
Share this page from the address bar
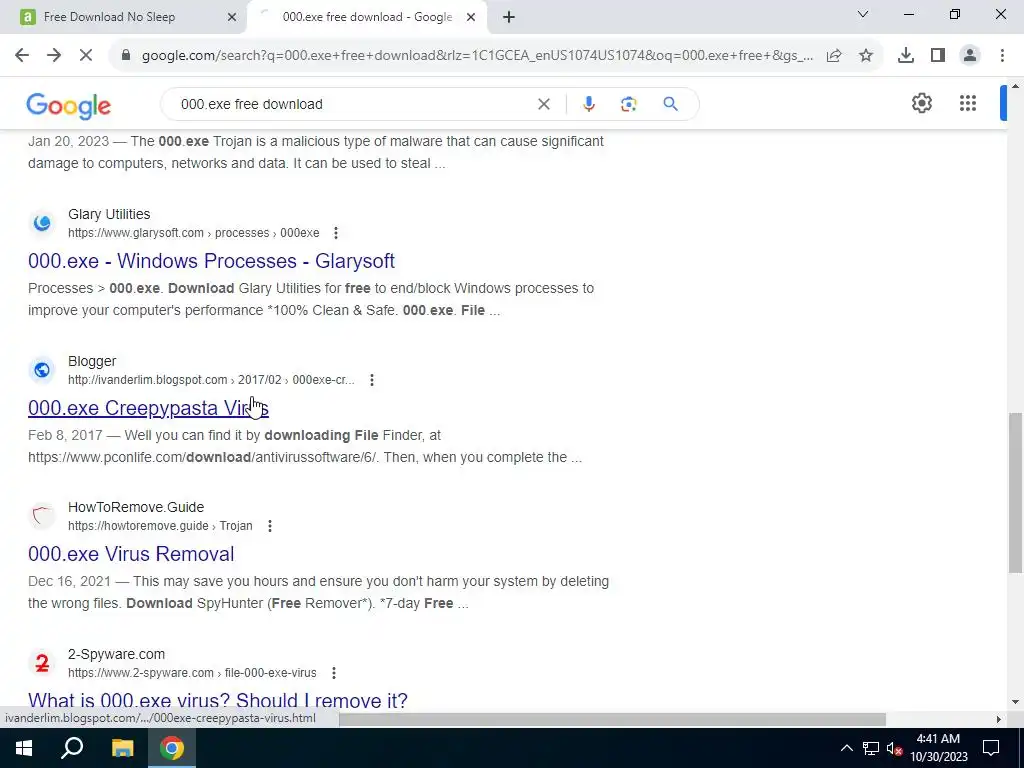click(834, 56)
